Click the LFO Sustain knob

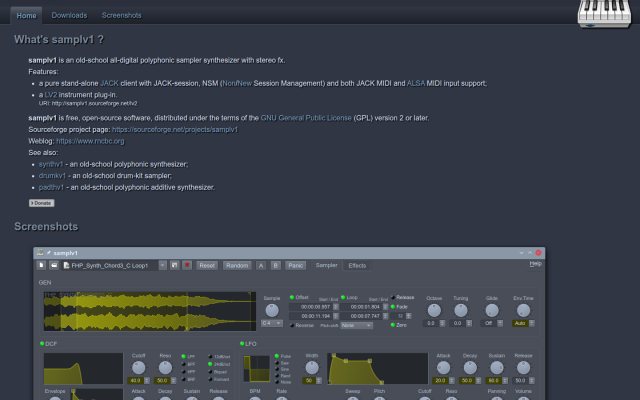(x=496, y=368)
